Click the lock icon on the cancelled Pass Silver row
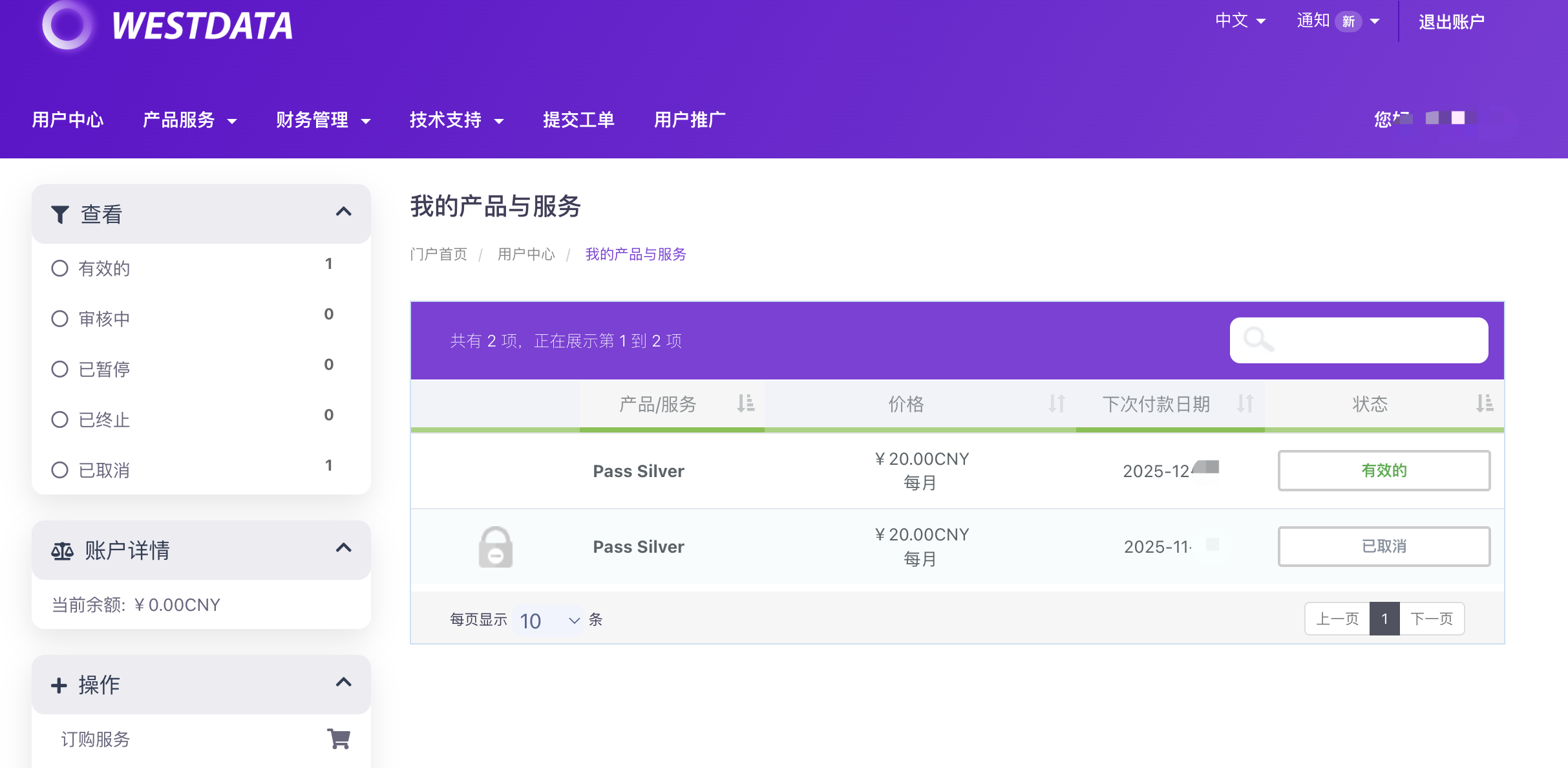This screenshot has height=768, width=1568. click(x=495, y=546)
